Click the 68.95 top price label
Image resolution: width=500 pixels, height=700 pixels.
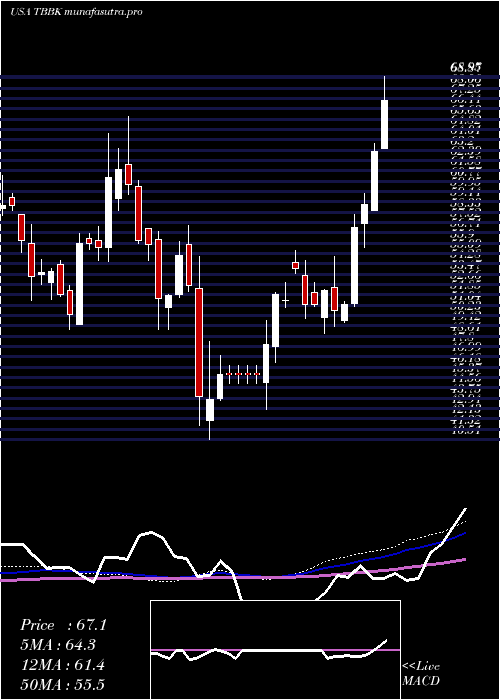coord(466,68)
